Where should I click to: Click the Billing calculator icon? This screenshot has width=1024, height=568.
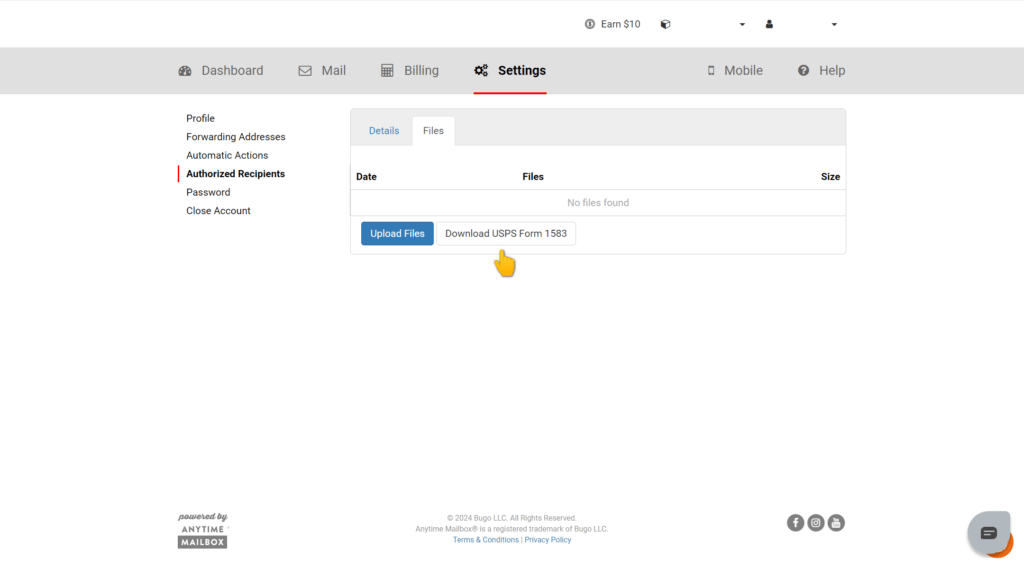point(387,71)
